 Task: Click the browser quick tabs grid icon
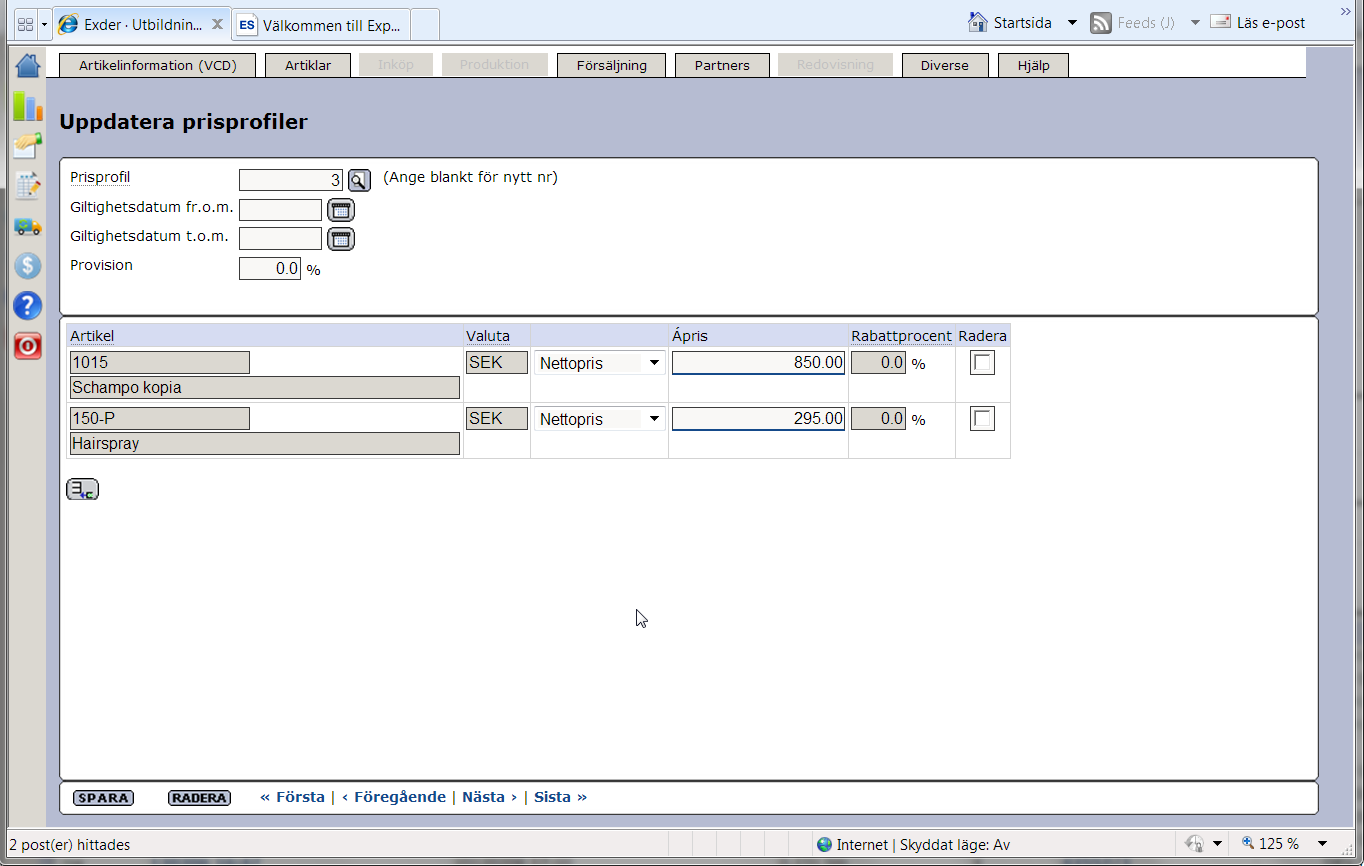coord(25,23)
